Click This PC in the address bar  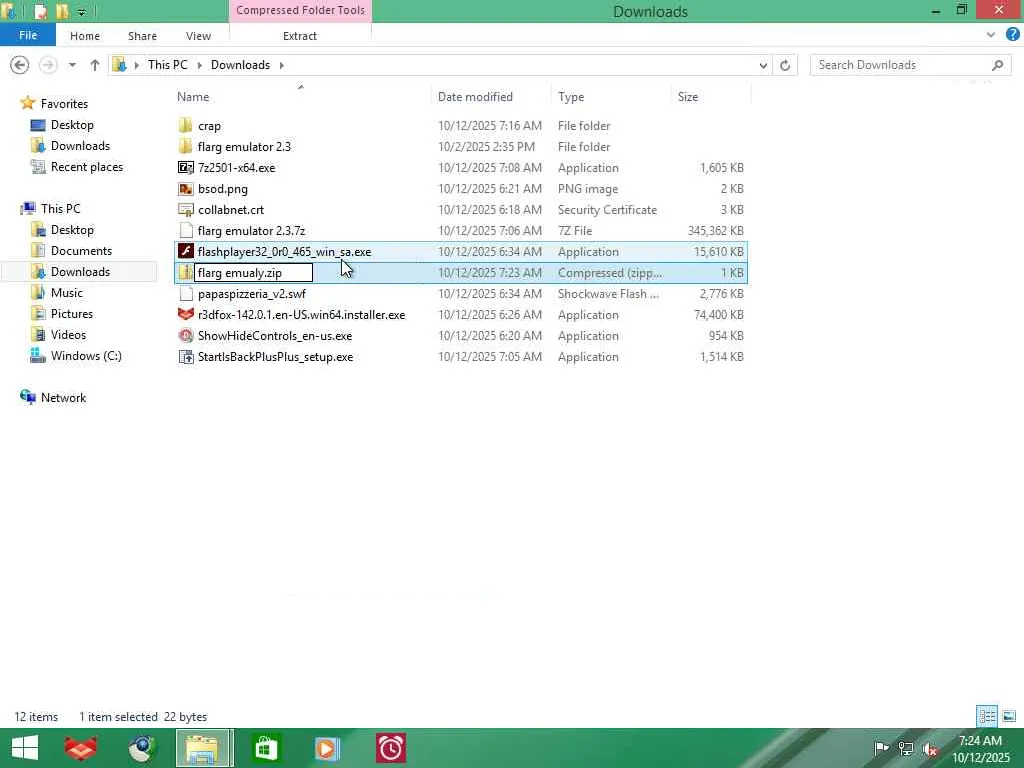tap(167, 65)
